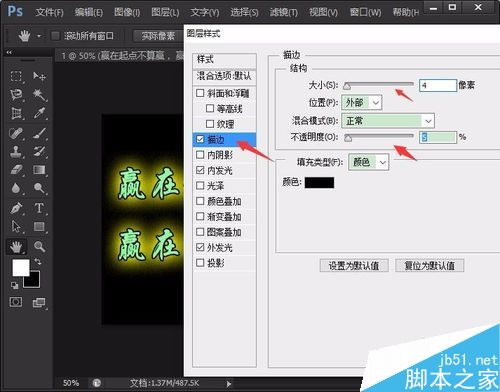The width and height of the screenshot is (500, 392).
Task: Select the Dodge tool
Action: (x=39, y=189)
